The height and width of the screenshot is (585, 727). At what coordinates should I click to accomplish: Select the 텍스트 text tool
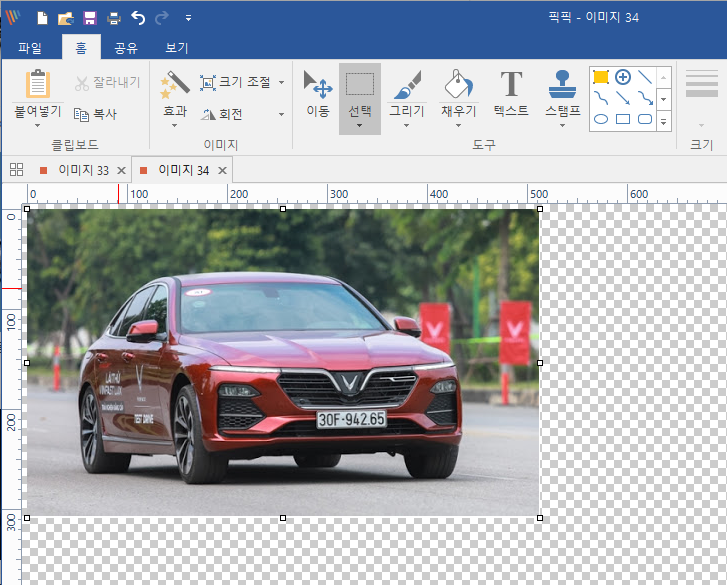pos(511,93)
